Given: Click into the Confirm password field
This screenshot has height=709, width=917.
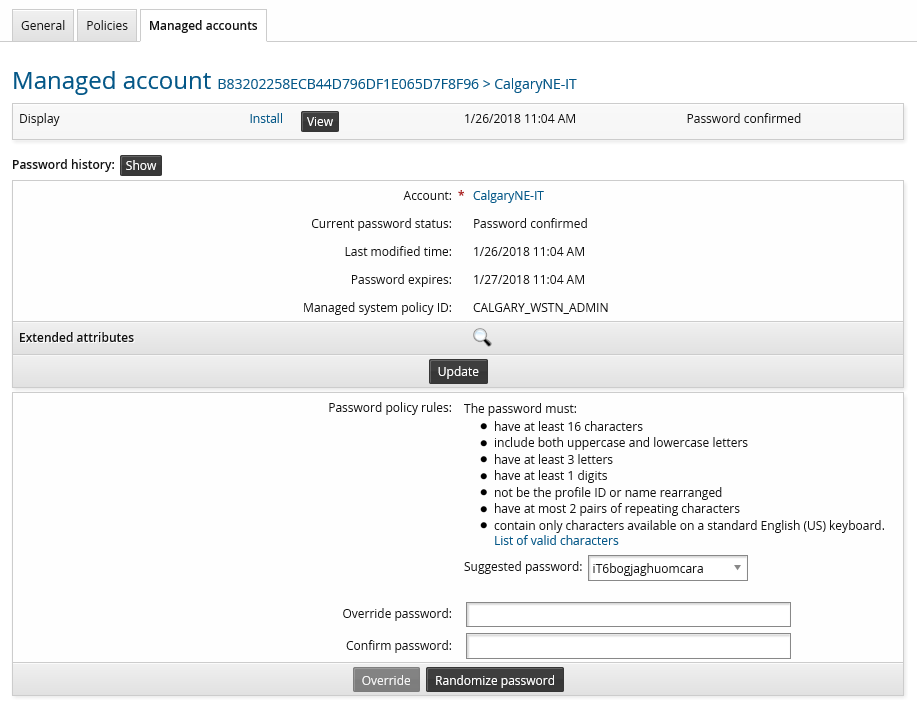Looking at the screenshot, I should coord(628,646).
